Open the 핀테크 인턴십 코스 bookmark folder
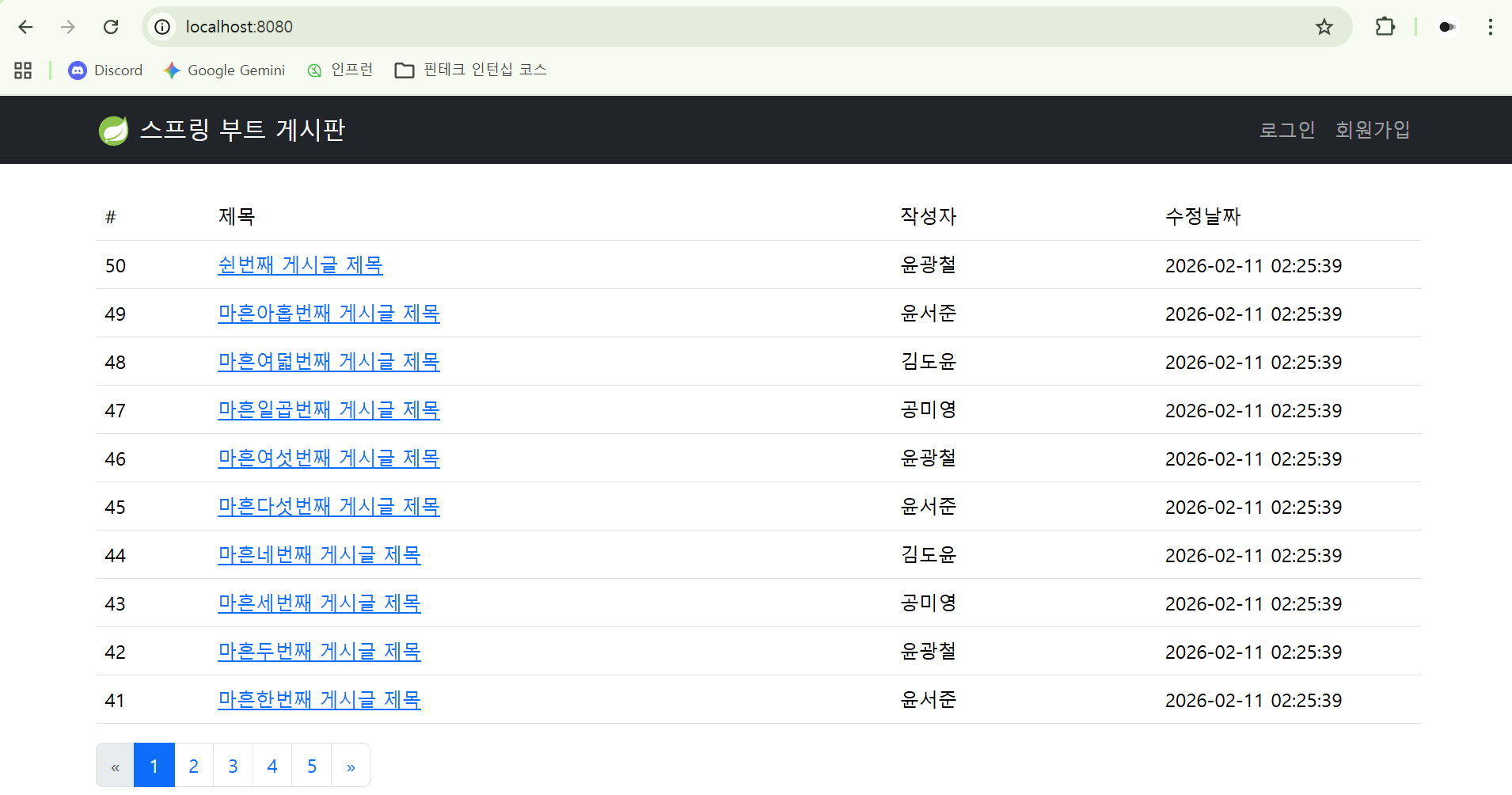The image size is (1512, 795). (x=471, y=70)
